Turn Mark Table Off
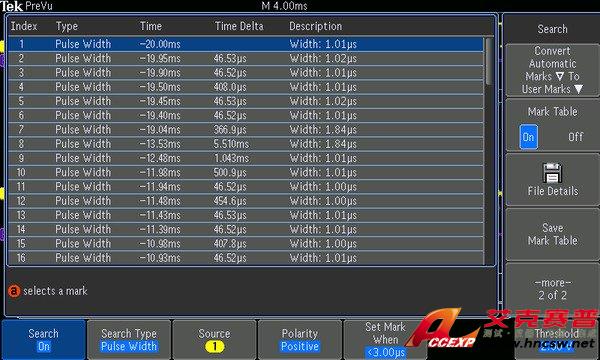The width and height of the screenshot is (600, 360). [x=576, y=137]
